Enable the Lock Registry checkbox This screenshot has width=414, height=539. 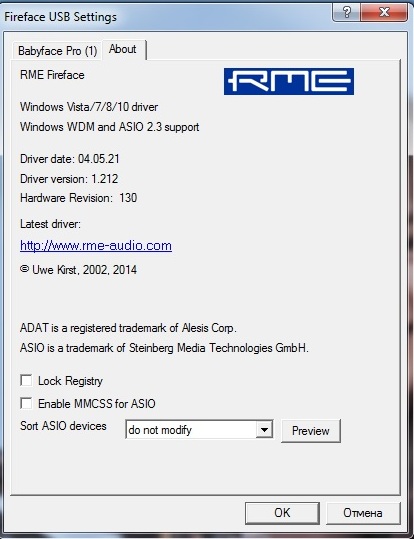[26, 381]
